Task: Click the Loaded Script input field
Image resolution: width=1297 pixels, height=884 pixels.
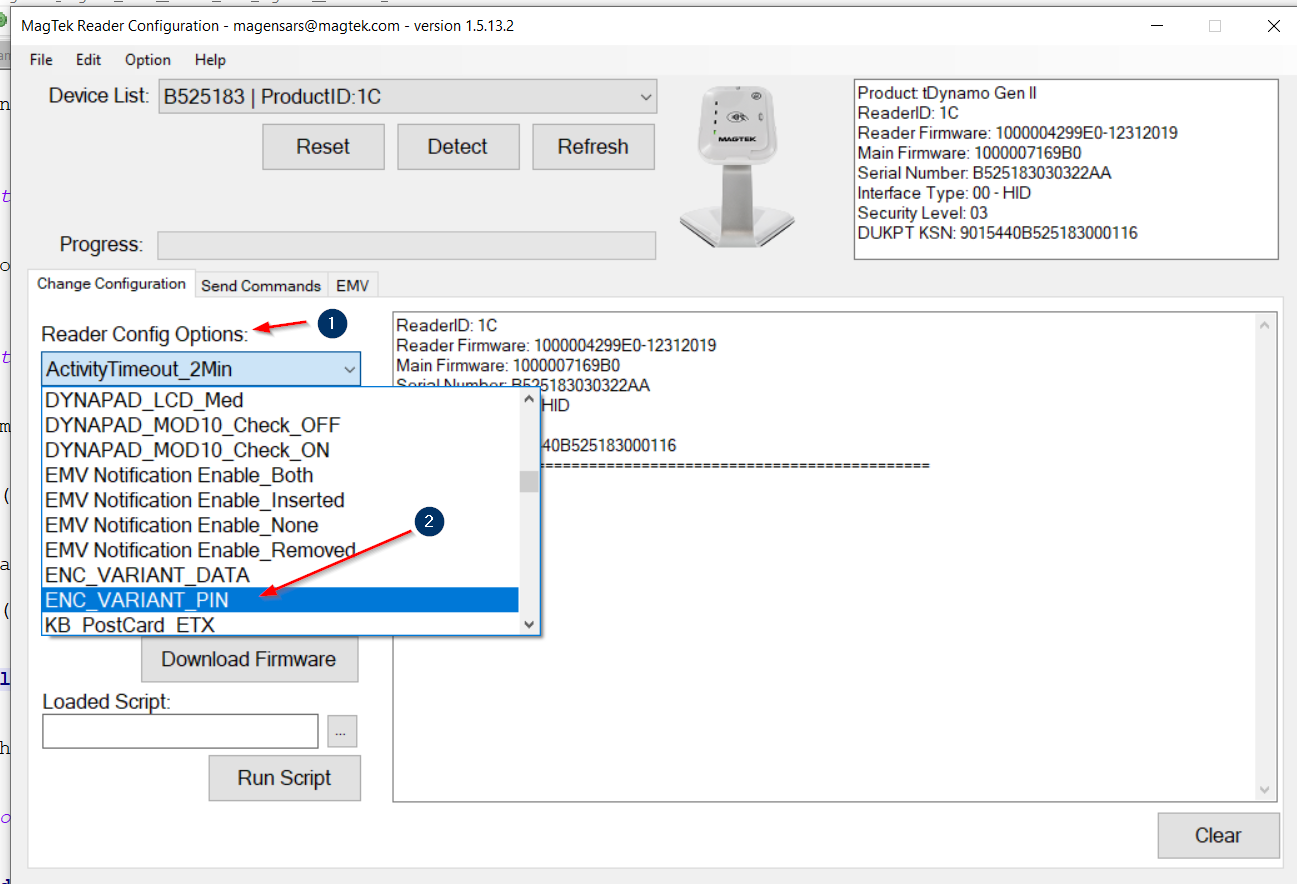Action: tap(180, 731)
